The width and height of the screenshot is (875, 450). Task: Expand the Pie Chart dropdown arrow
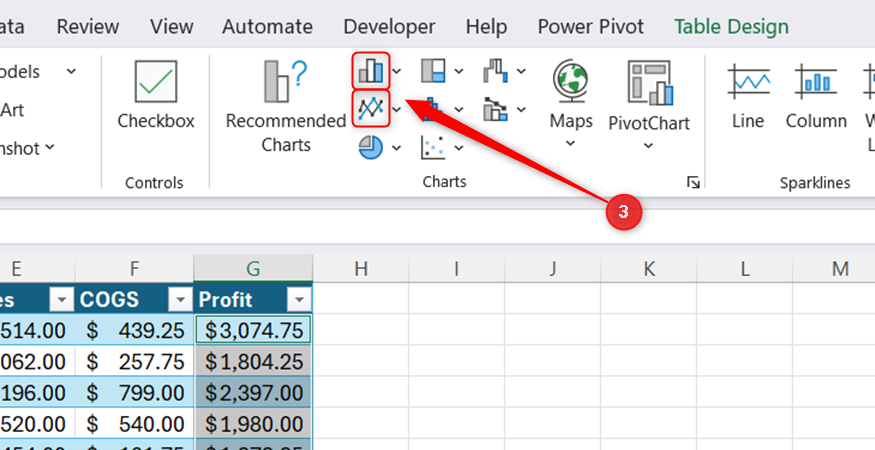[x=396, y=148]
